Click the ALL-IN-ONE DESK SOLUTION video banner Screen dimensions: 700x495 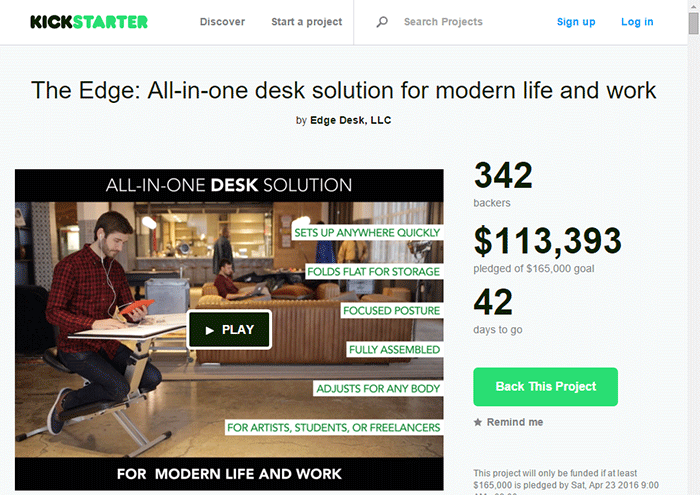coord(229,185)
